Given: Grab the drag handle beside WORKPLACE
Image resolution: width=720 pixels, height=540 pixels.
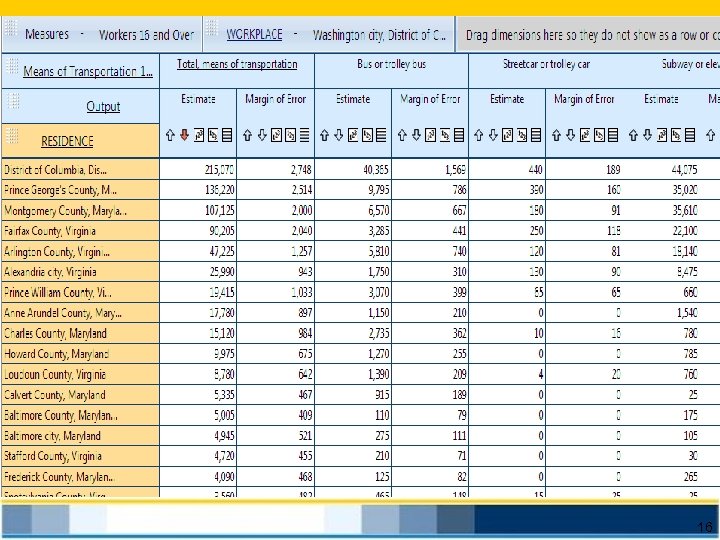Looking at the screenshot, I should pyautogui.click(x=212, y=28).
